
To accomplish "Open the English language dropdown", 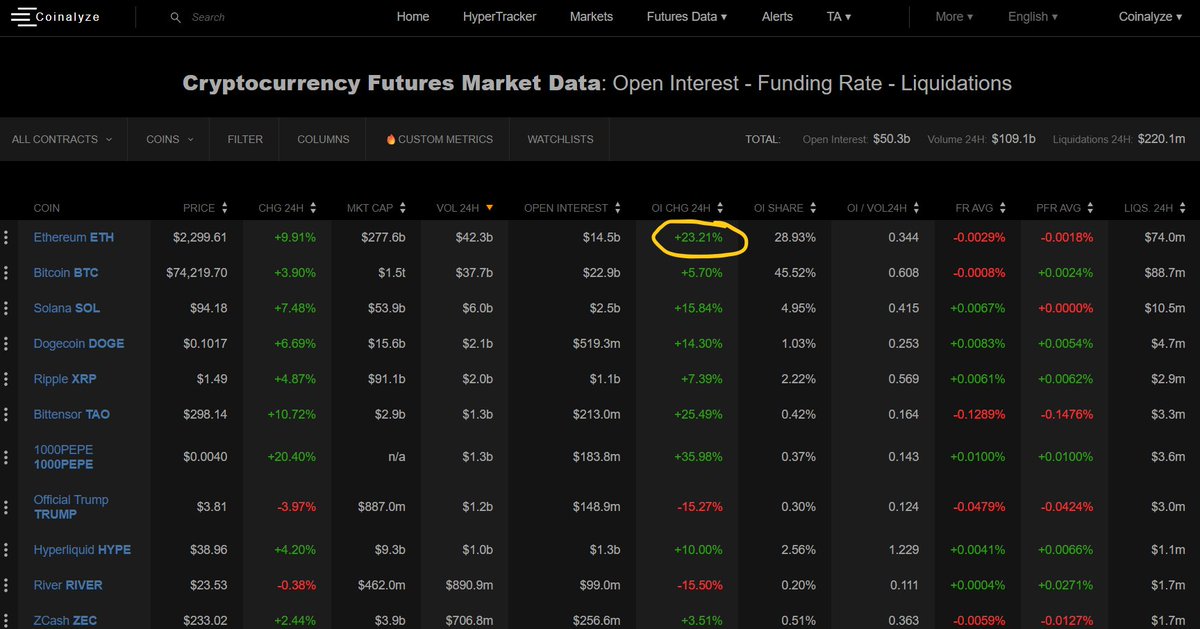I will [x=1034, y=17].
